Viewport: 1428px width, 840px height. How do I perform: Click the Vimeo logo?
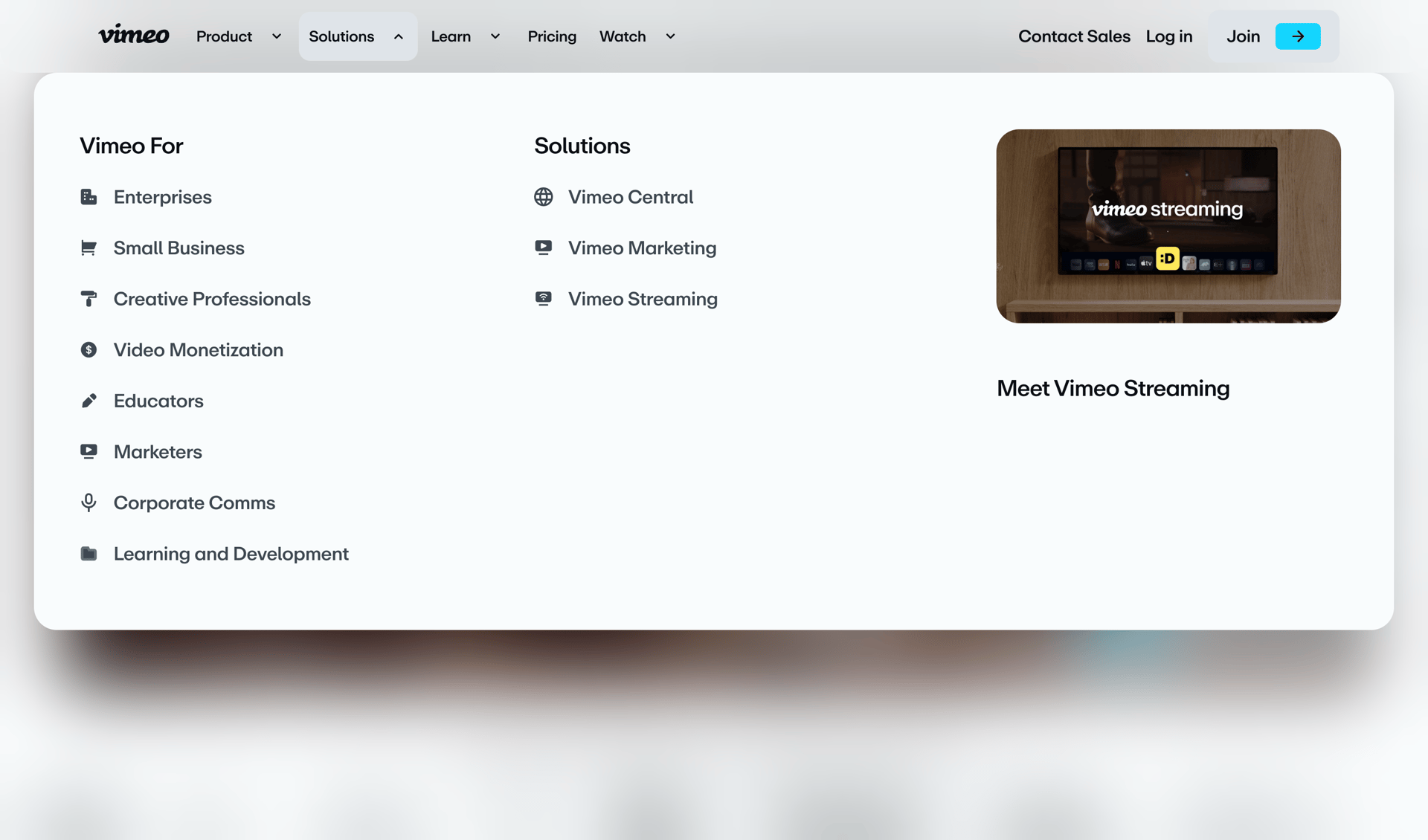[134, 34]
